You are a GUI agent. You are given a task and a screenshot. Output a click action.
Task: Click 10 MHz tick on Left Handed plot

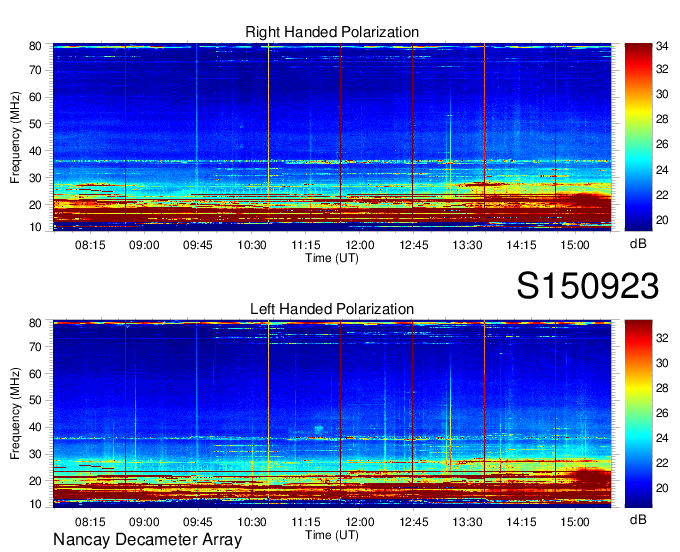[x=35, y=504]
